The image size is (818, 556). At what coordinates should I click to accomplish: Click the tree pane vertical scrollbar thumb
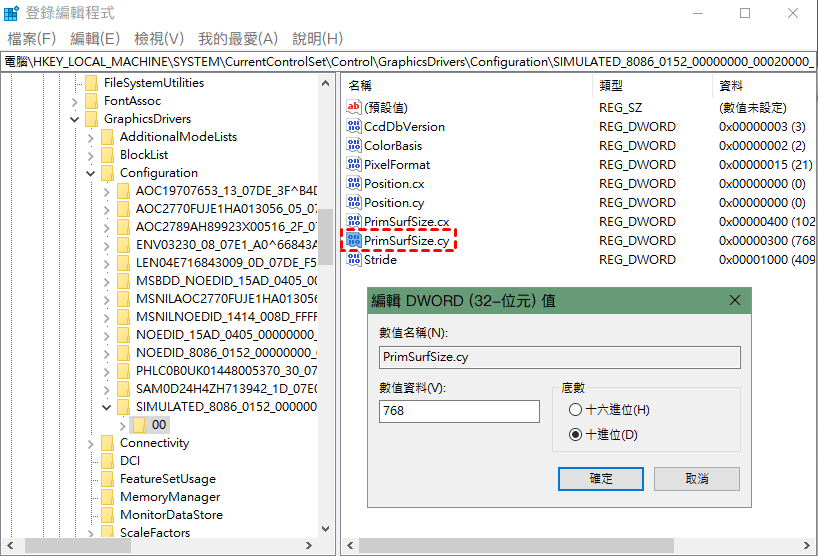coord(326,237)
